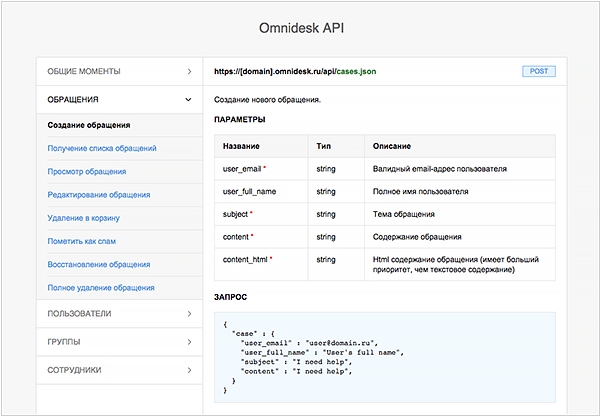
Task: Click Полное имя пользователя description
Action: [421, 192]
